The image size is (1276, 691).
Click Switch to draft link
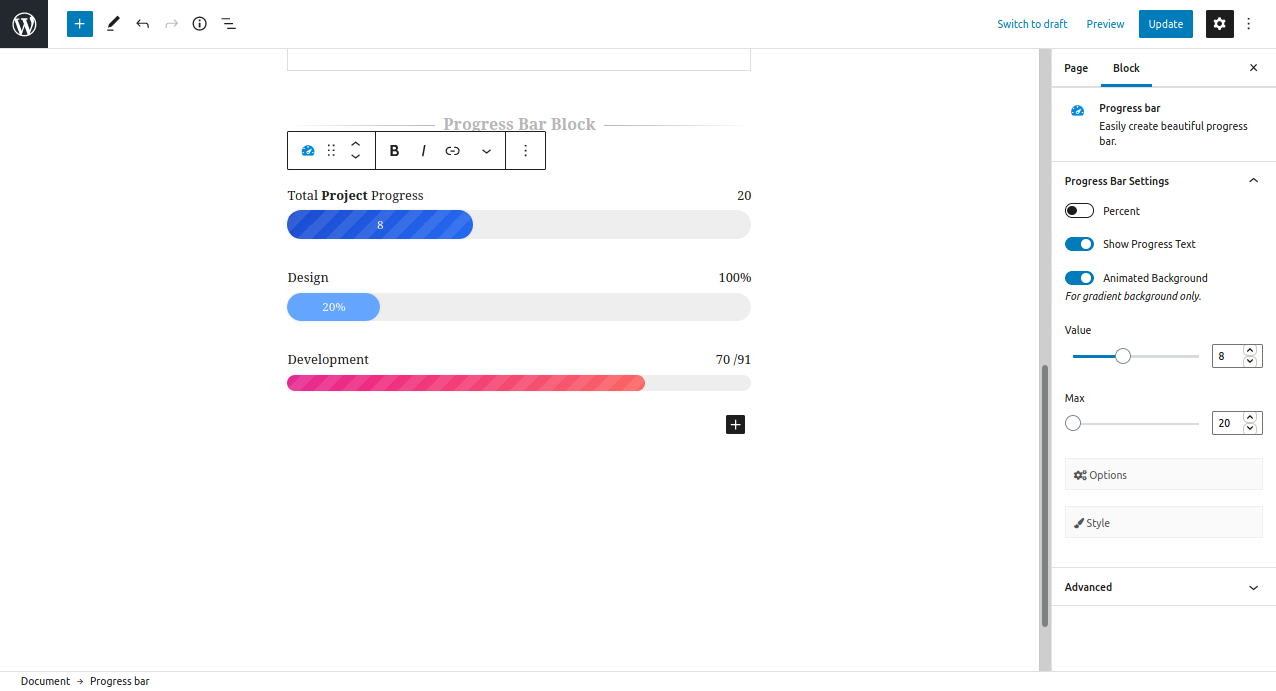pos(1032,24)
